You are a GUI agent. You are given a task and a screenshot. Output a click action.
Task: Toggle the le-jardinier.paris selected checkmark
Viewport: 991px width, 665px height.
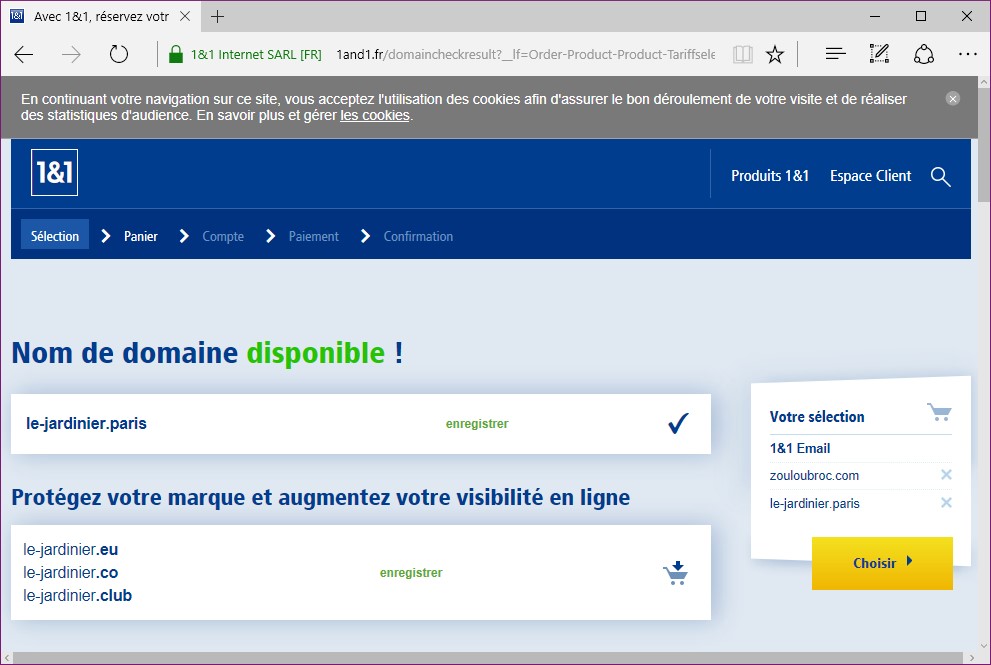[678, 424]
